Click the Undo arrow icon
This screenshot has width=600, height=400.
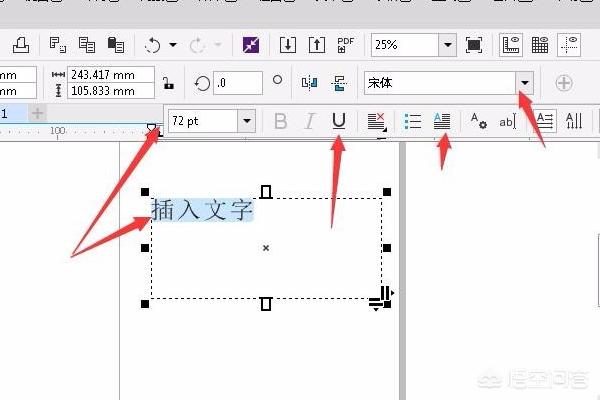(152, 44)
